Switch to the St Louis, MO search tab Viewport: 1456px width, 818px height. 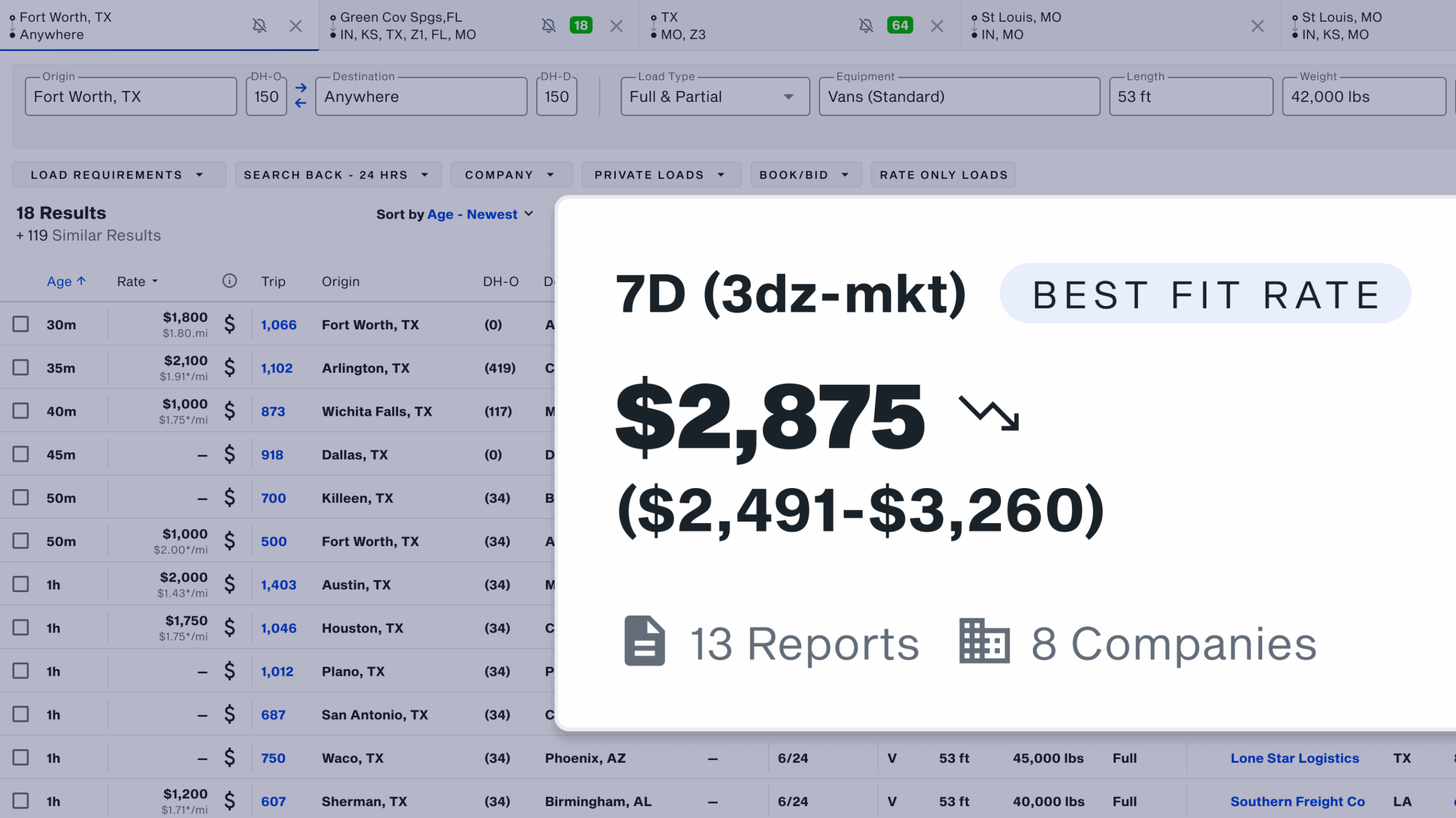1024,26
